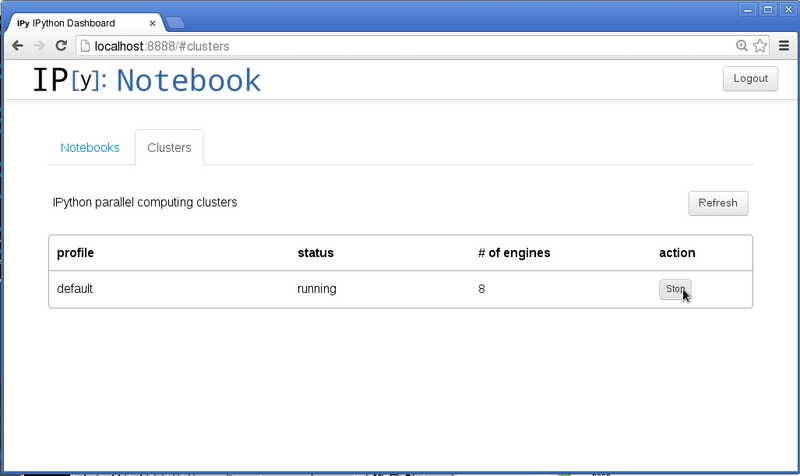Click 'IPython parallel computing clusters' heading text

click(145, 203)
